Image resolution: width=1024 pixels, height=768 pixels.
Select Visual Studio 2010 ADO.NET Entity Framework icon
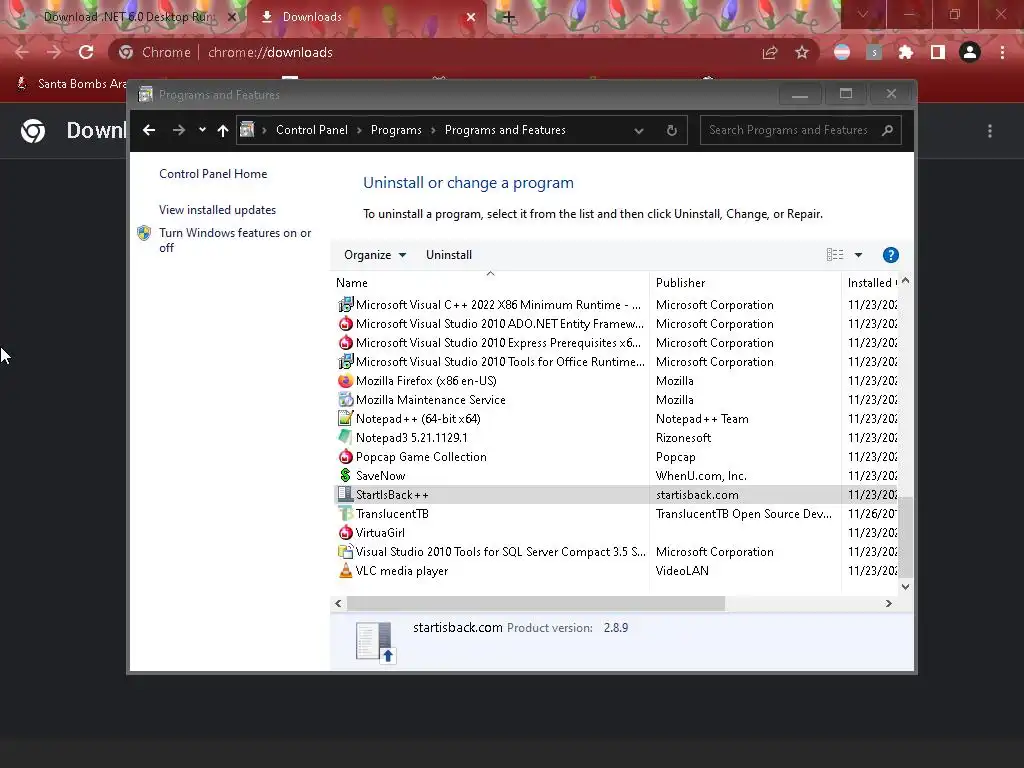(345, 323)
